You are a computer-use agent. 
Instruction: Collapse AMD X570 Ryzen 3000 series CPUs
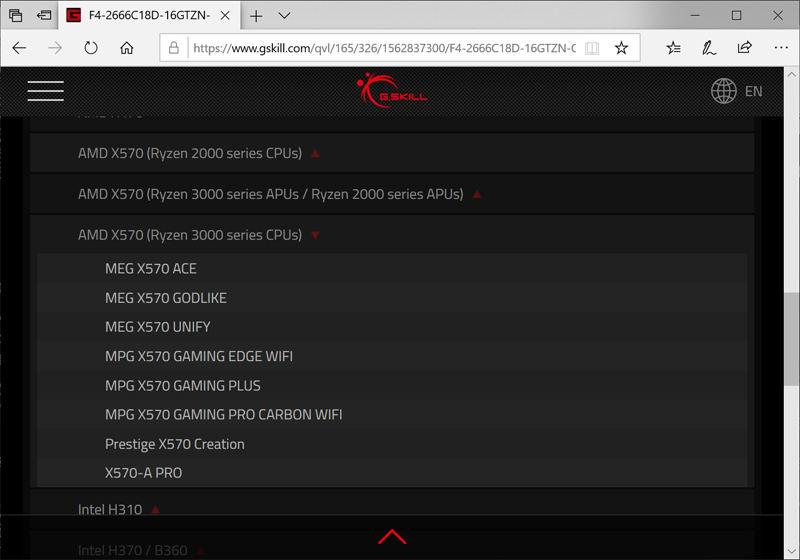point(392,235)
